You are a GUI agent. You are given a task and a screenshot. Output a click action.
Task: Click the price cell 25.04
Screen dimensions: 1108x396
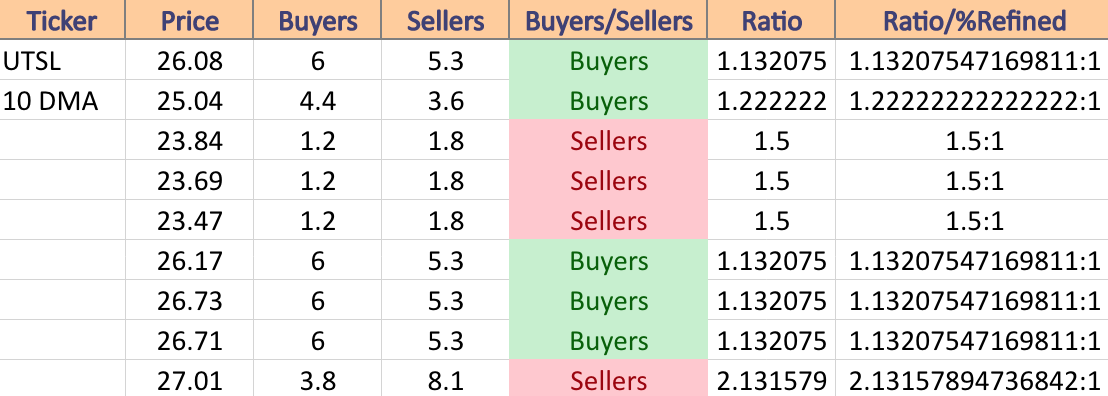(189, 100)
